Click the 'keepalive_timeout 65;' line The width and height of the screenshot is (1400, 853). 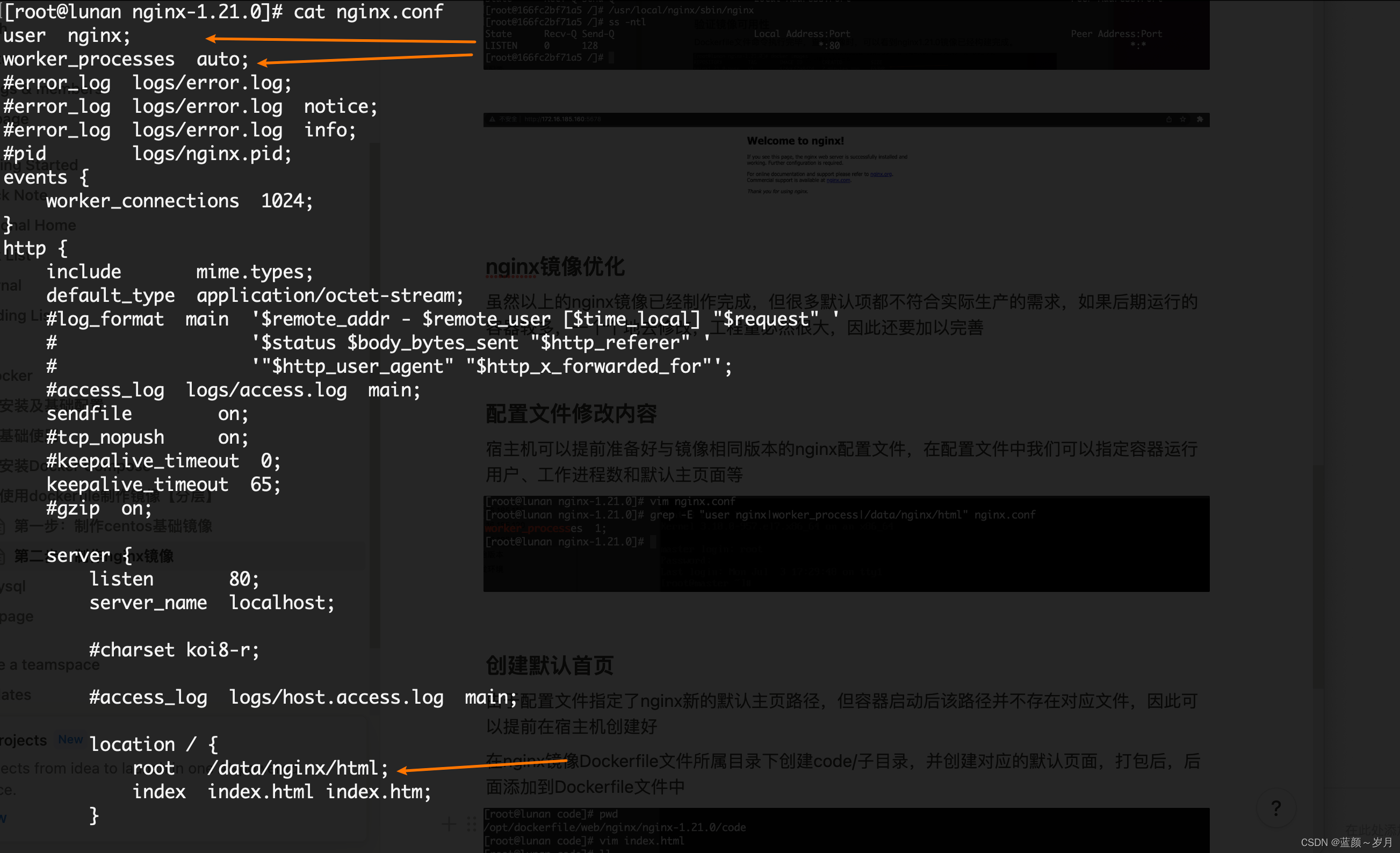[x=164, y=484]
